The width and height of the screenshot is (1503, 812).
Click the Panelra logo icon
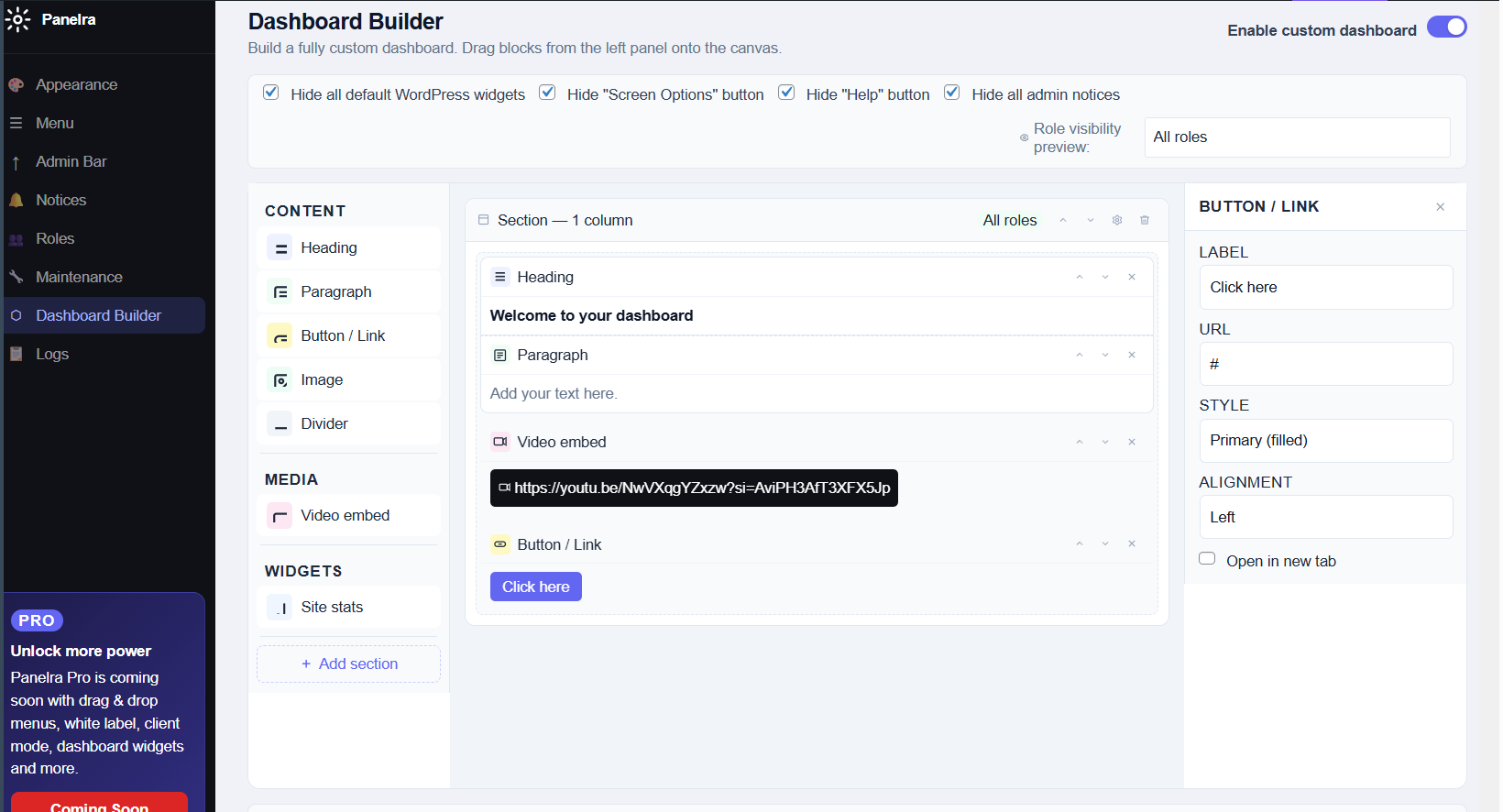[17, 19]
